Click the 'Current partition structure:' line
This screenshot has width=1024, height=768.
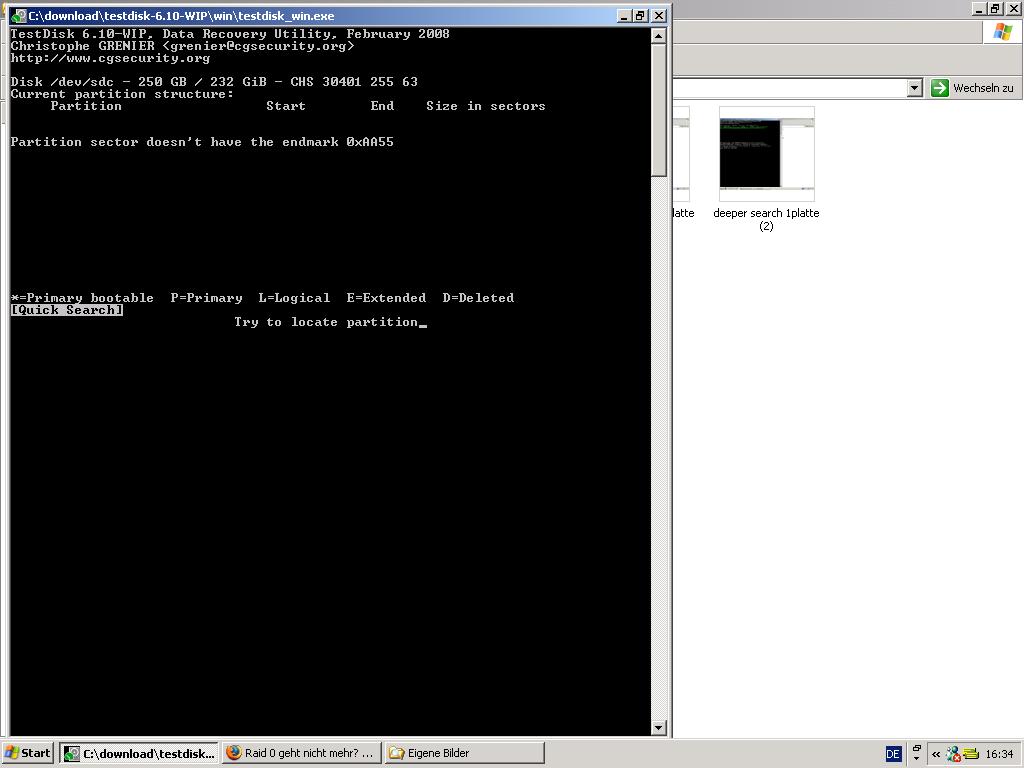point(122,94)
